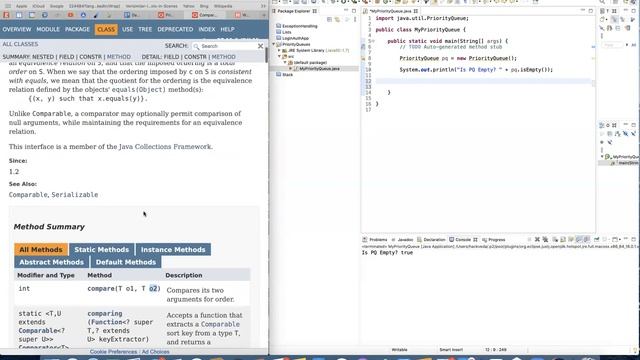Click Collapse All icon in Package Explorer
Screen dimensions: 640x360
click(x=329, y=19)
